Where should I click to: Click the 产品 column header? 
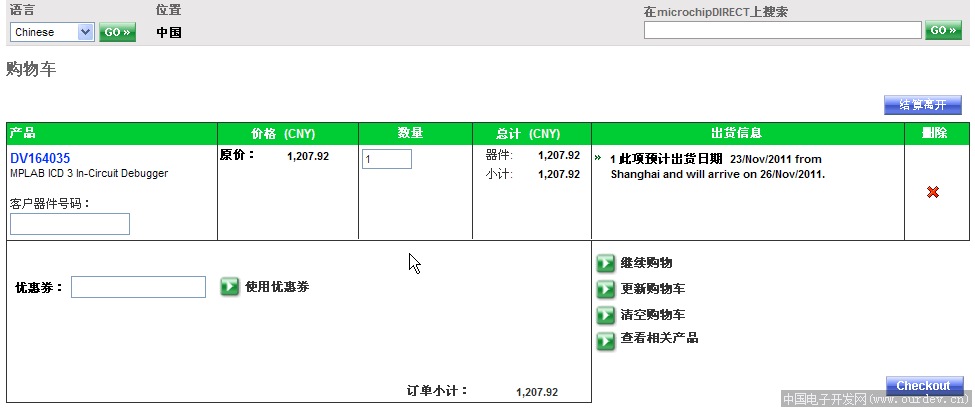pos(112,134)
